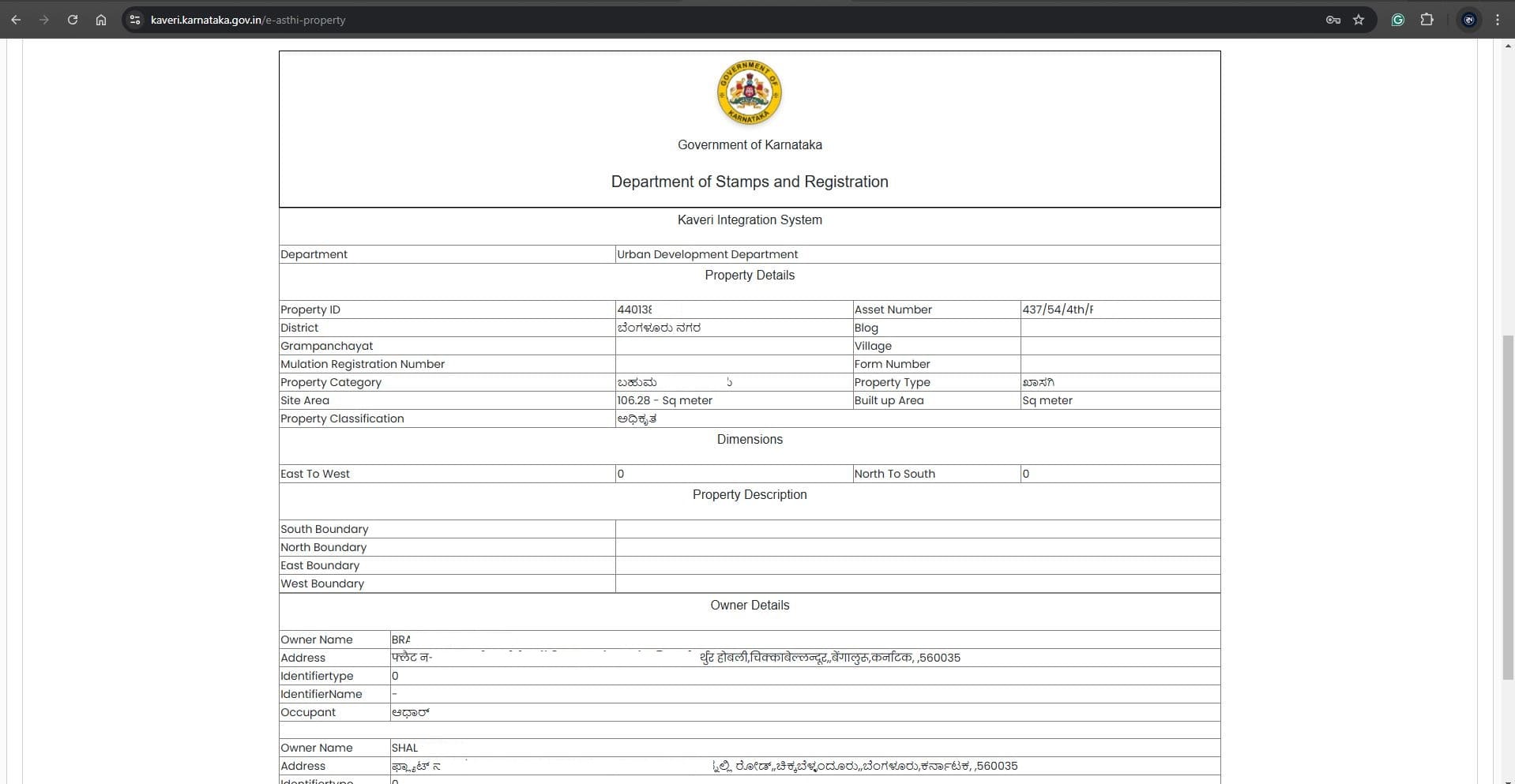Open the browser home page
This screenshot has width=1515, height=784.
pyautogui.click(x=101, y=20)
